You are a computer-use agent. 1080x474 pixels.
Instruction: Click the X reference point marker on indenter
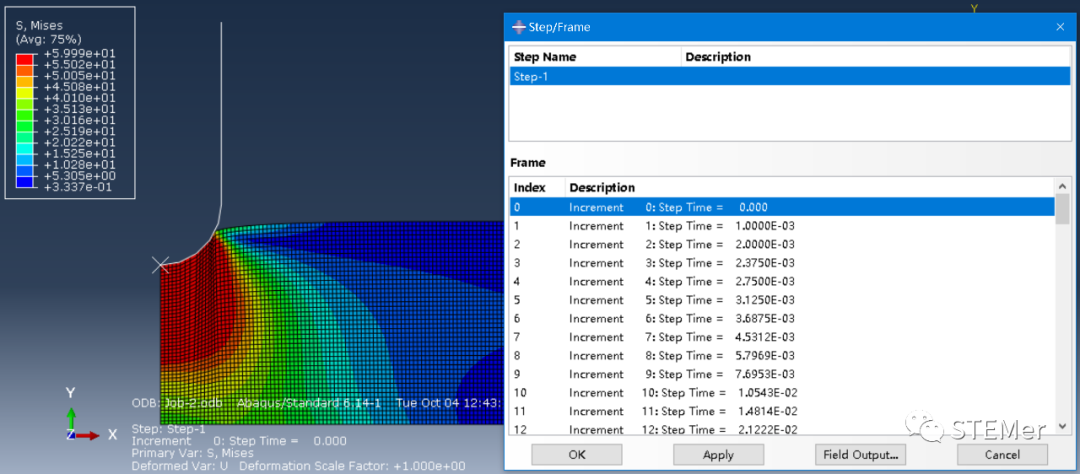click(x=160, y=265)
